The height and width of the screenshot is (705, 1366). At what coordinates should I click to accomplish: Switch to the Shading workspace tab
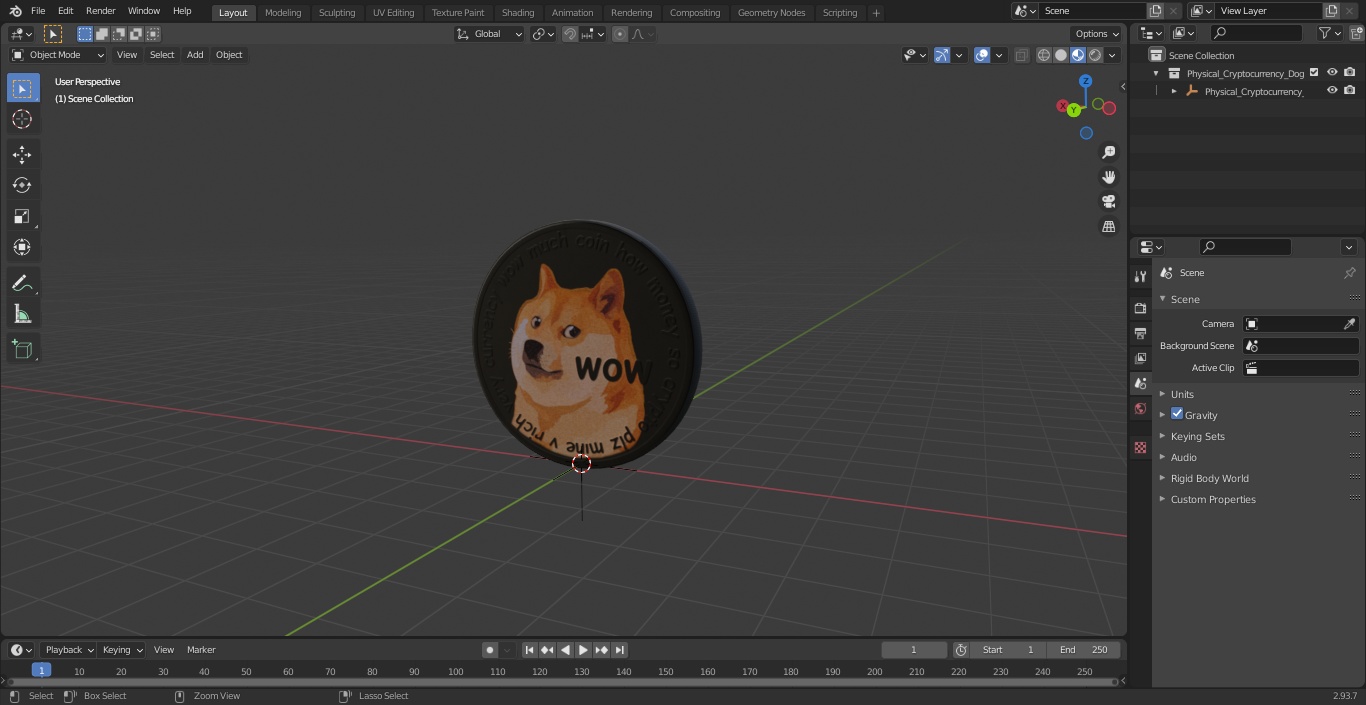tap(518, 12)
